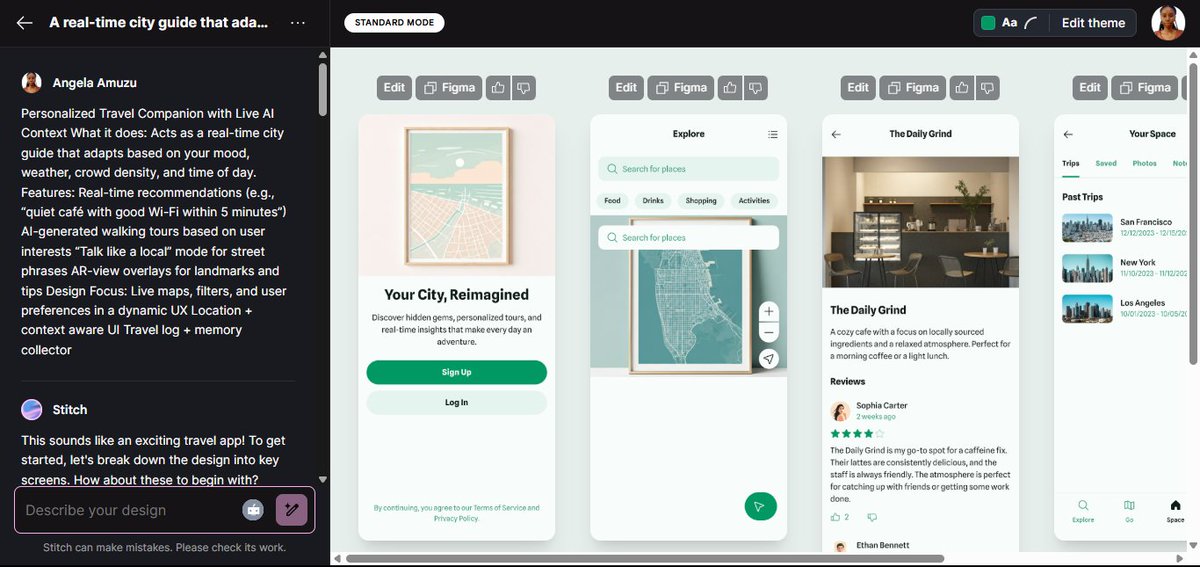Click the top Search for places field
Image resolution: width=1200 pixels, height=567 pixels.
(688, 169)
